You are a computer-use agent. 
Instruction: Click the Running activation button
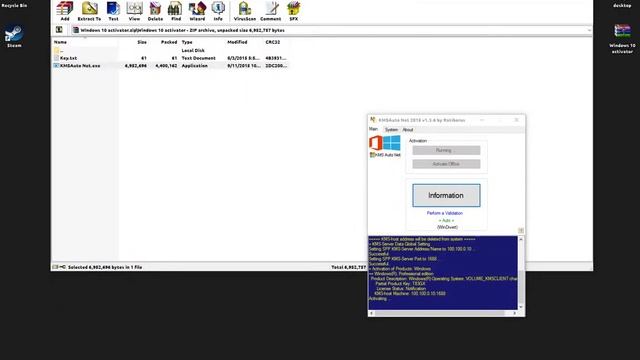pos(446,150)
